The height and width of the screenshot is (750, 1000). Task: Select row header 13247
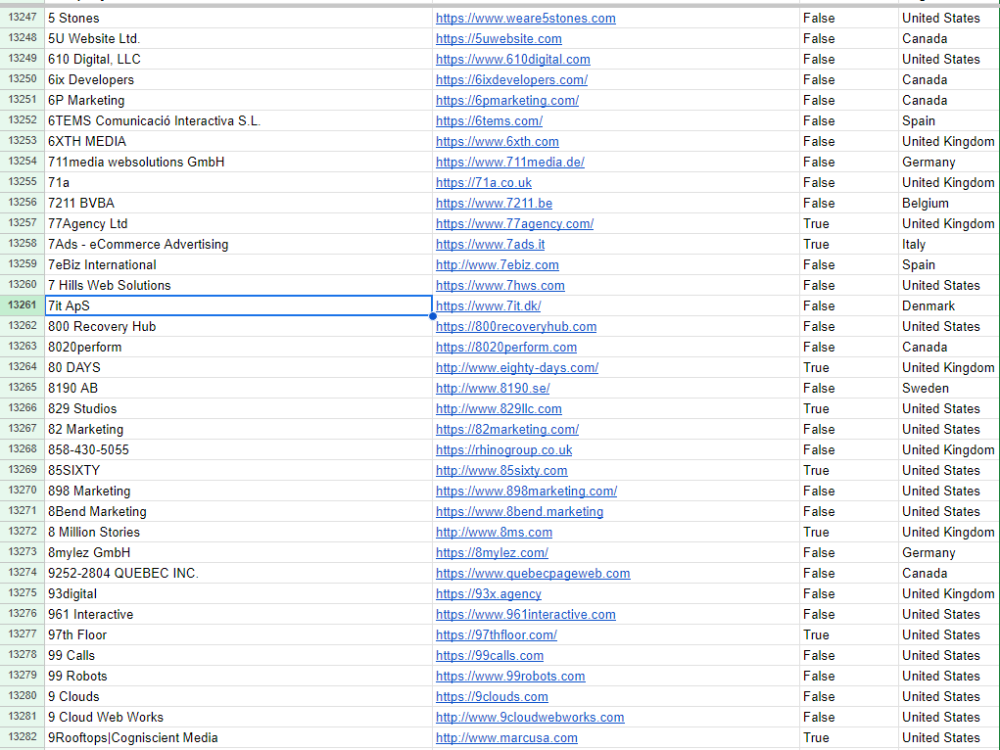click(22, 18)
